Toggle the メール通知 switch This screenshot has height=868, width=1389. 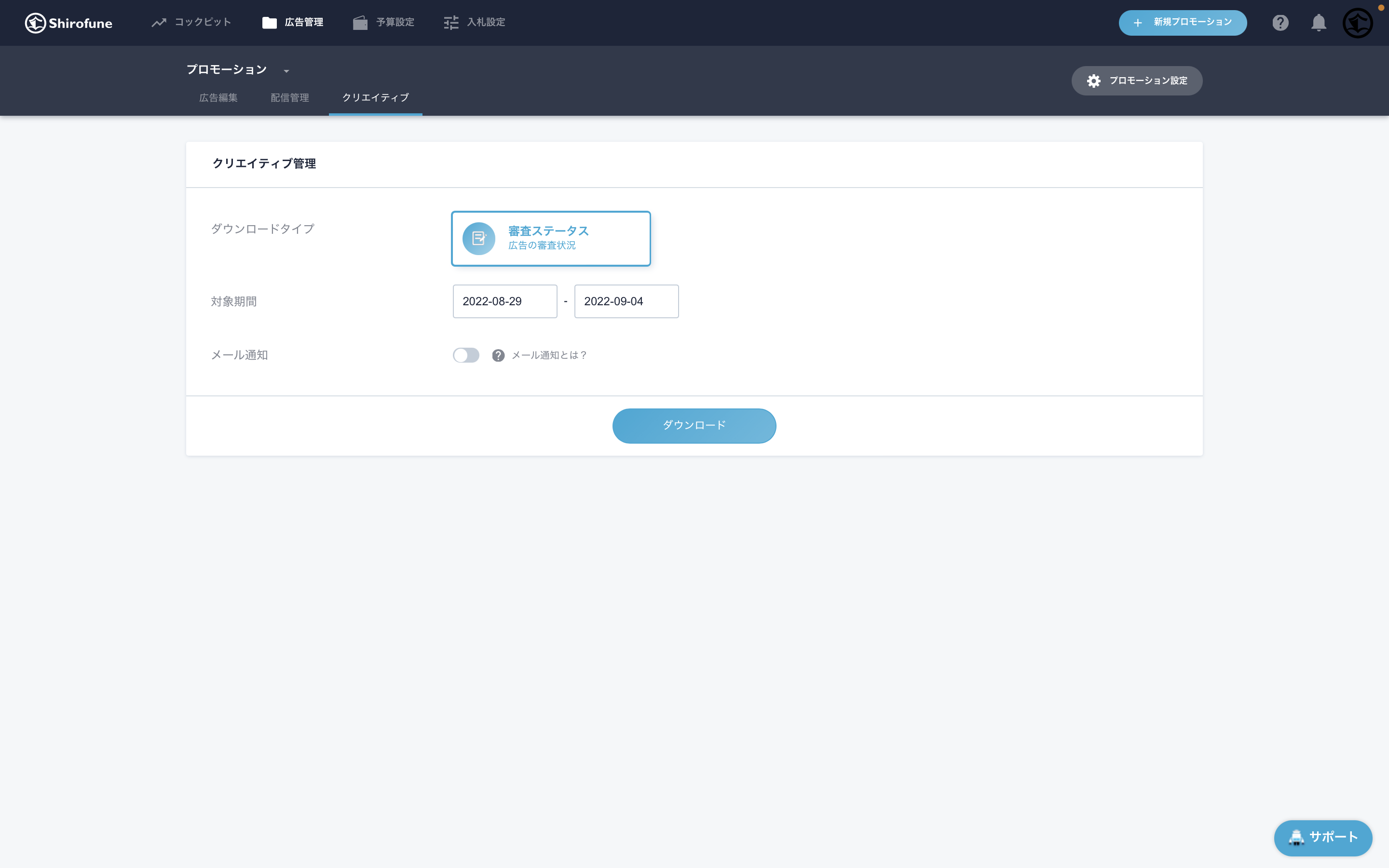[x=465, y=355]
